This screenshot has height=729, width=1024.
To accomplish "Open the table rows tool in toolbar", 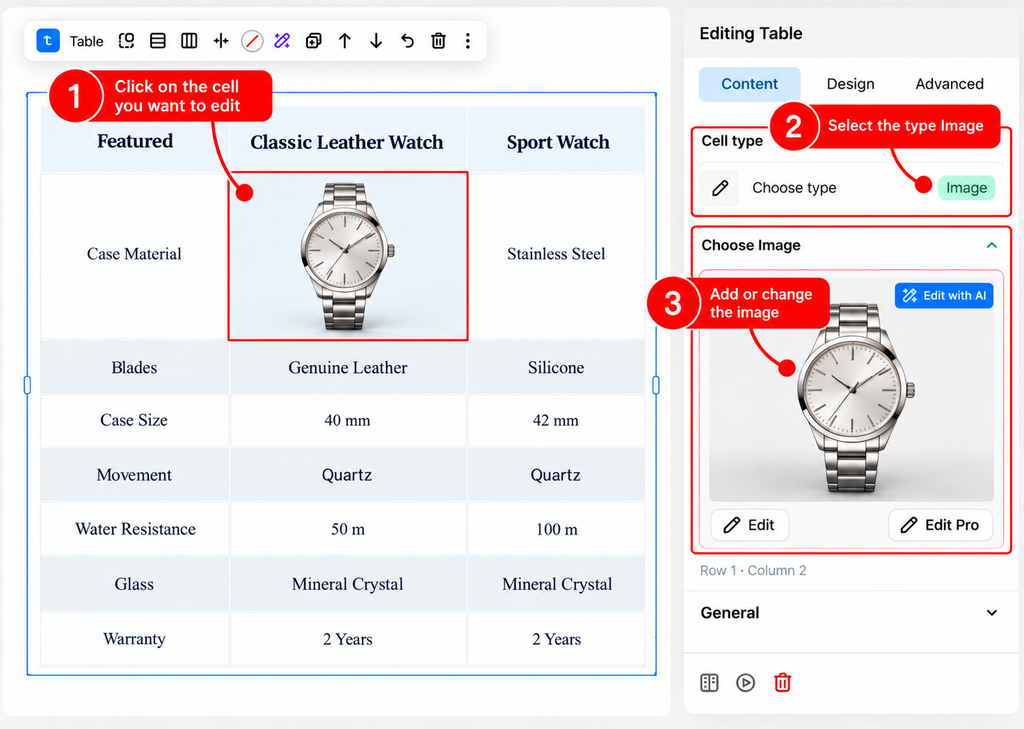I will pyautogui.click(x=157, y=41).
